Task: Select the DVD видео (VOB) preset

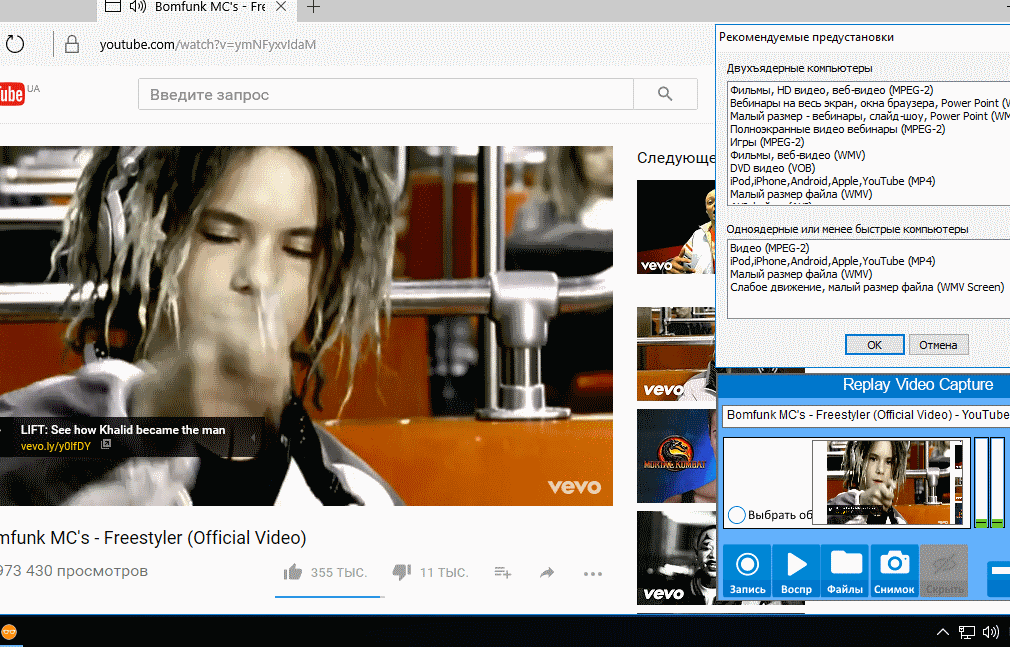Action: [x=772, y=168]
